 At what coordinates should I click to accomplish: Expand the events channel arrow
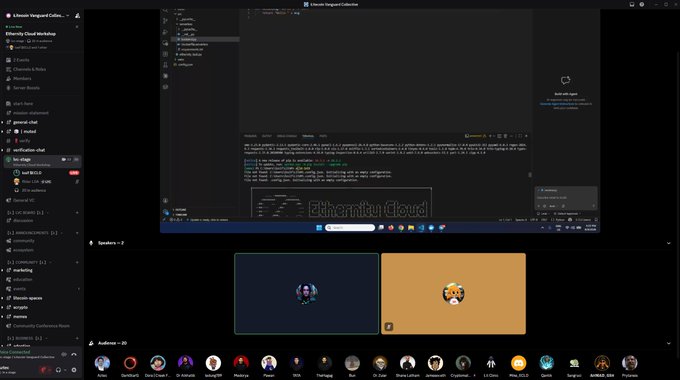click(78, 289)
